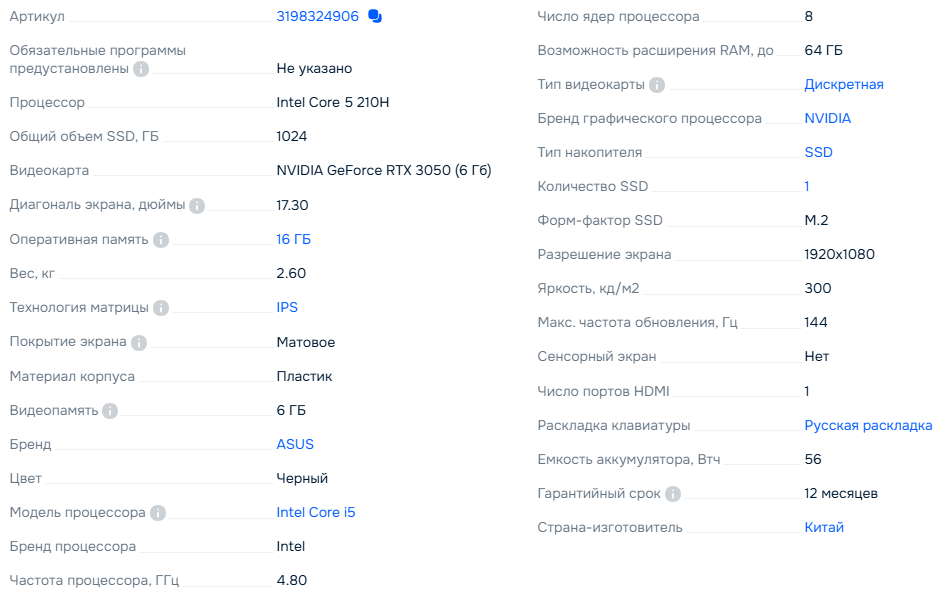The image size is (942, 597).
Task: Click the SSD storage type link
Action: (x=818, y=152)
